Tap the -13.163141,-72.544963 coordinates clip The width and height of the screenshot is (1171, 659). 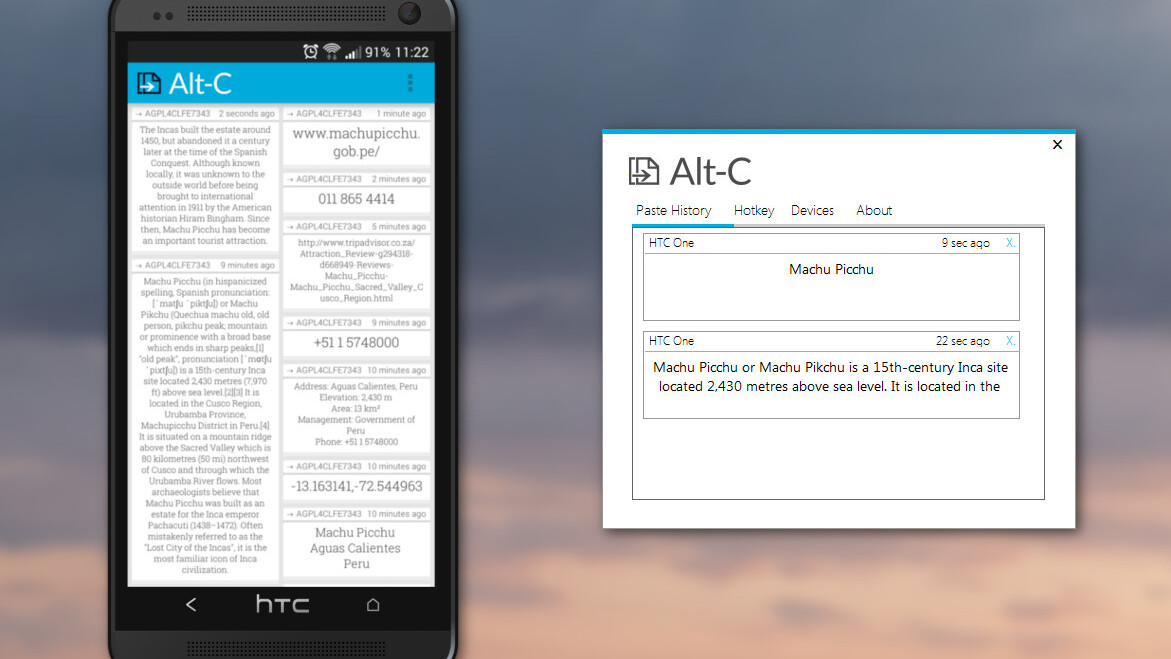tap(356, 486)
